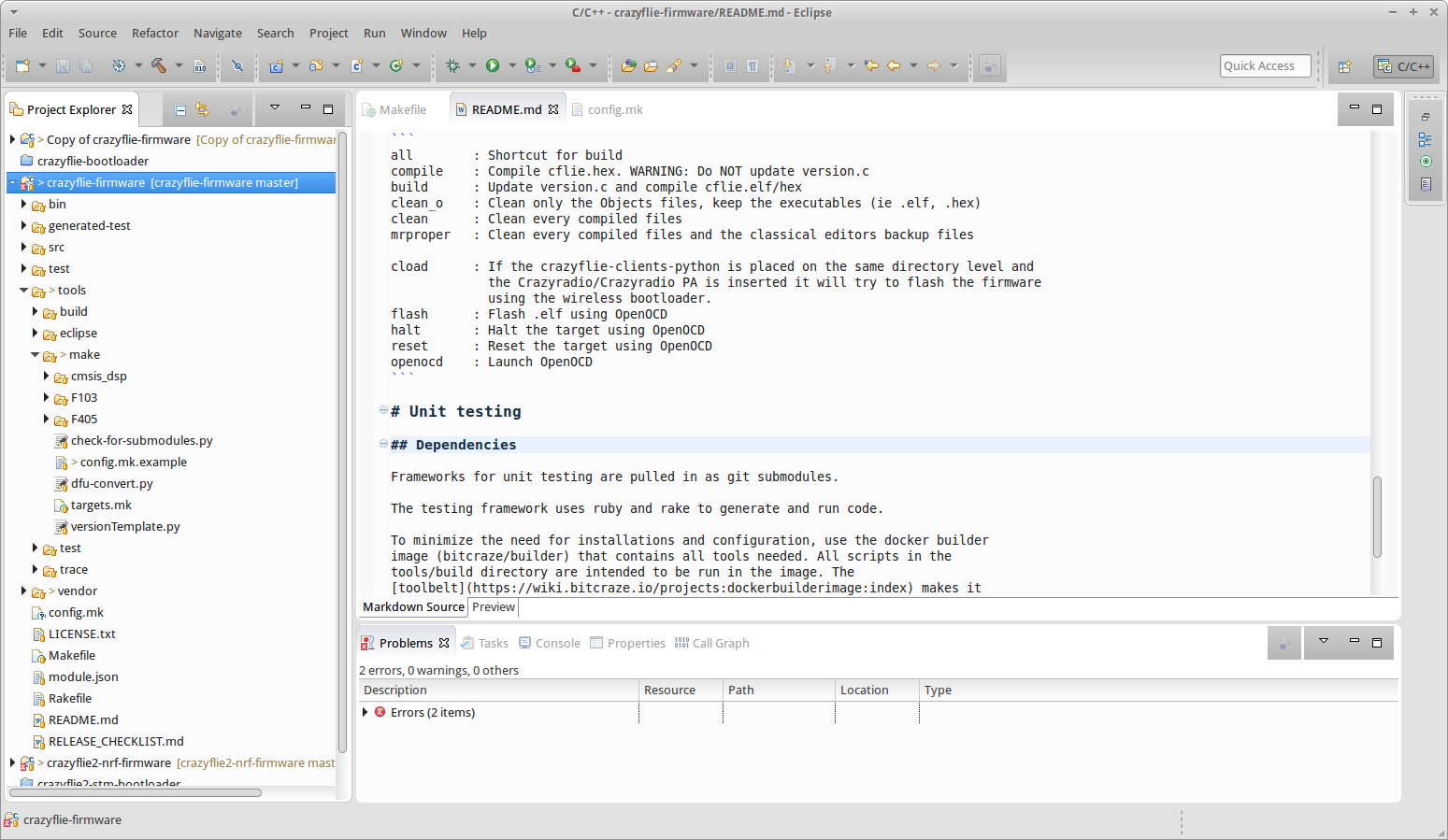Viewport: 1448px width, 840px height.
Task: Toggle Link with Editor in Project Explorer
Action: [202, 109]
